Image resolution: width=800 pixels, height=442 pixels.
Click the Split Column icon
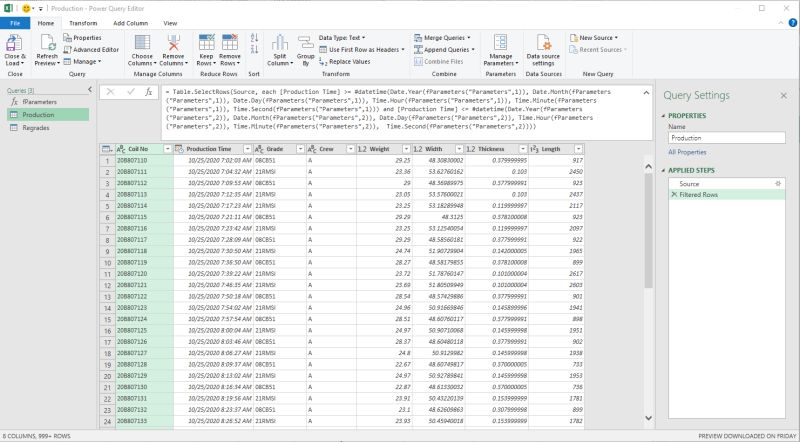pos(280,43)
